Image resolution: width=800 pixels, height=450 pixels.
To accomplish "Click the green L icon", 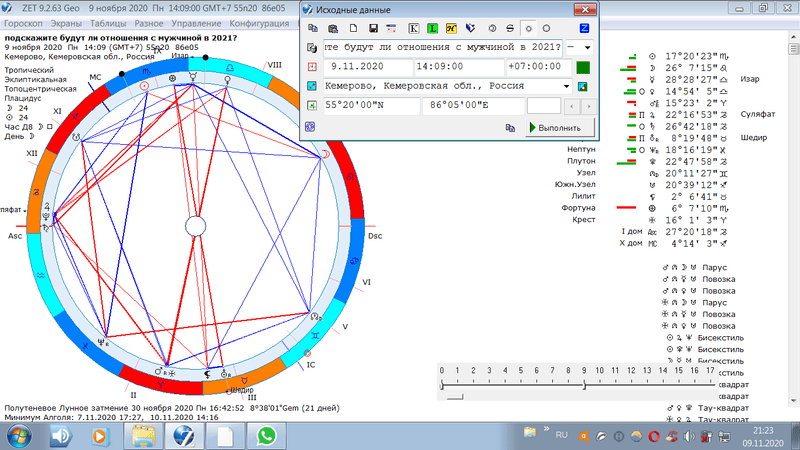I will coord(432,27).
